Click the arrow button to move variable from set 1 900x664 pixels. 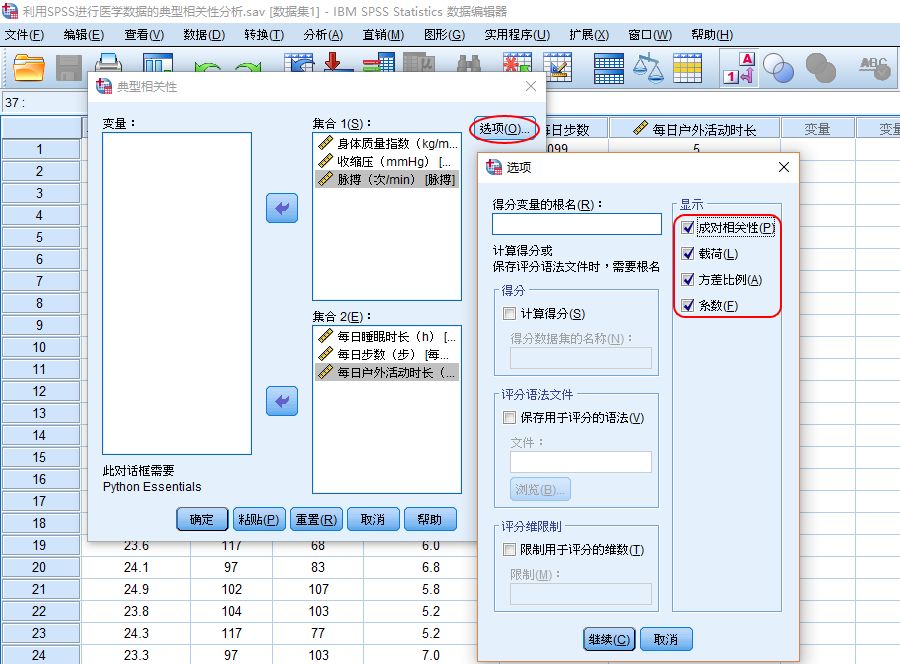pyautogui.click(x=282, y=208)
